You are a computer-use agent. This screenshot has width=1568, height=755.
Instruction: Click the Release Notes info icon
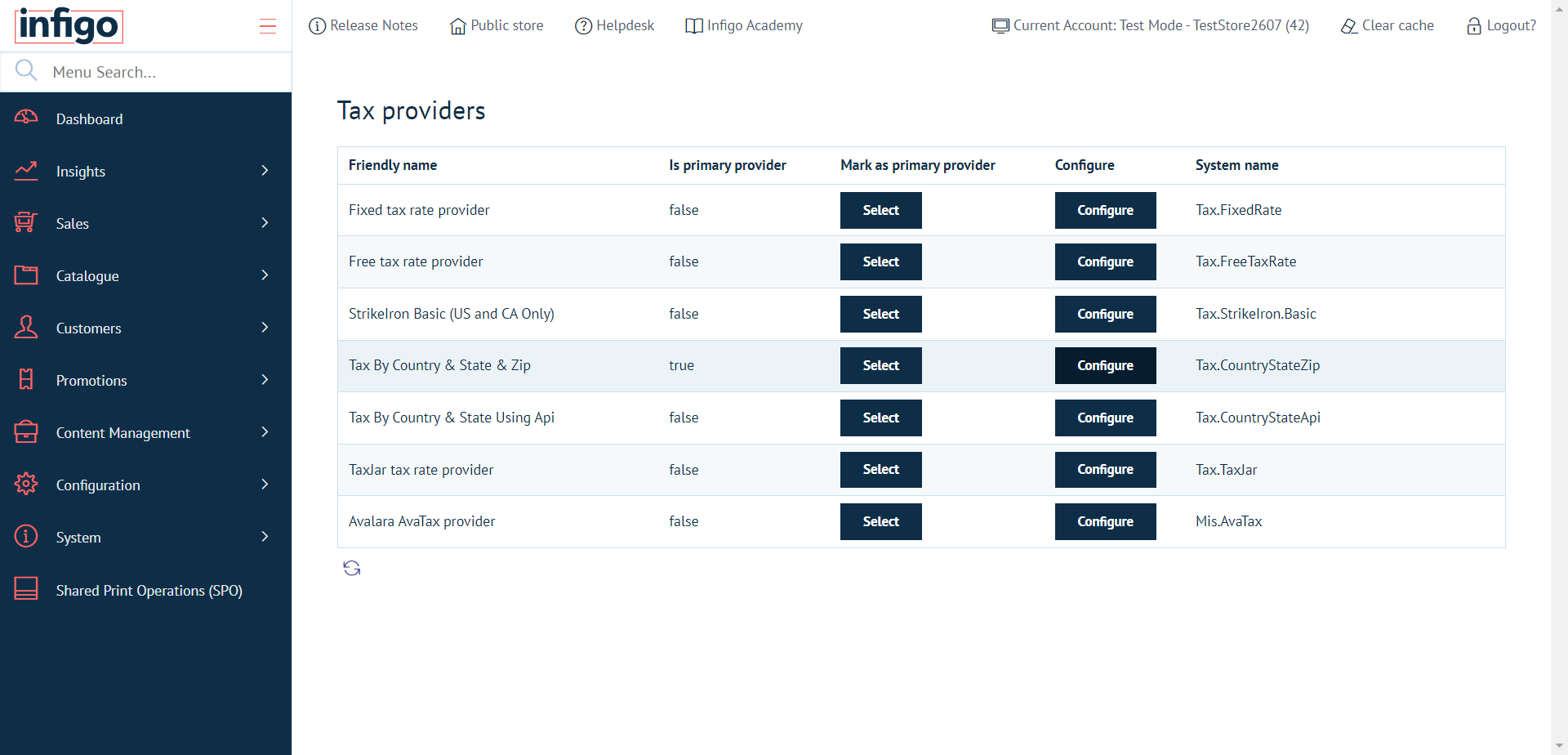tap(317, 26)
